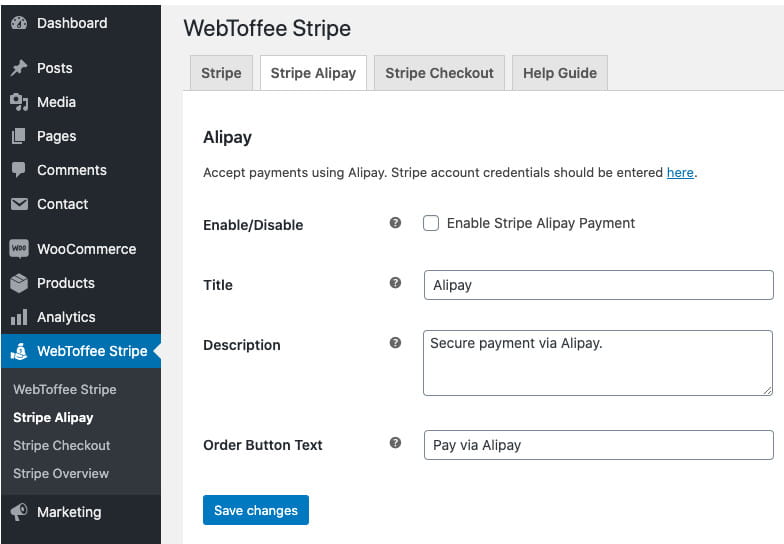This screenshot has width=784, height=544.
Task: Click the 'Order Button Text' field label
Action: click(262, 445)
